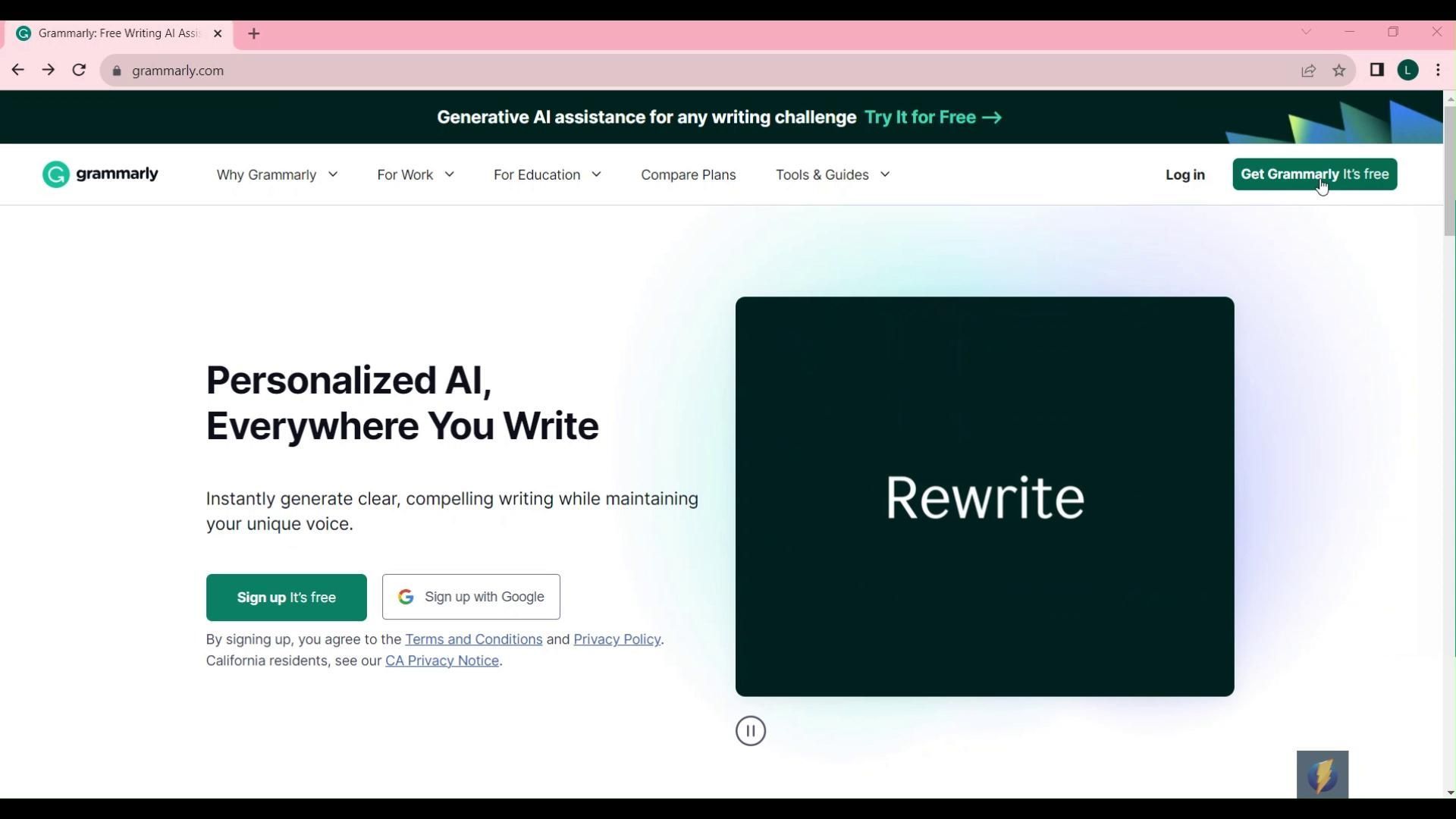Expand the For Work dropdown
Viewport: 1456px width, 819px height.
pyautogui.click(x=416, y=175)
